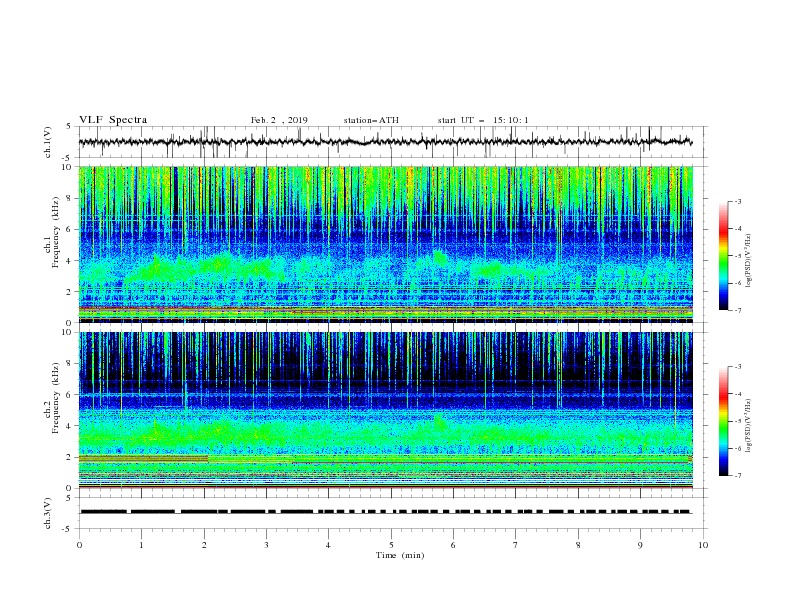Click the "-7" tick on ch.2 color bar
Viewport: 792px width, 612px height.
737,476
